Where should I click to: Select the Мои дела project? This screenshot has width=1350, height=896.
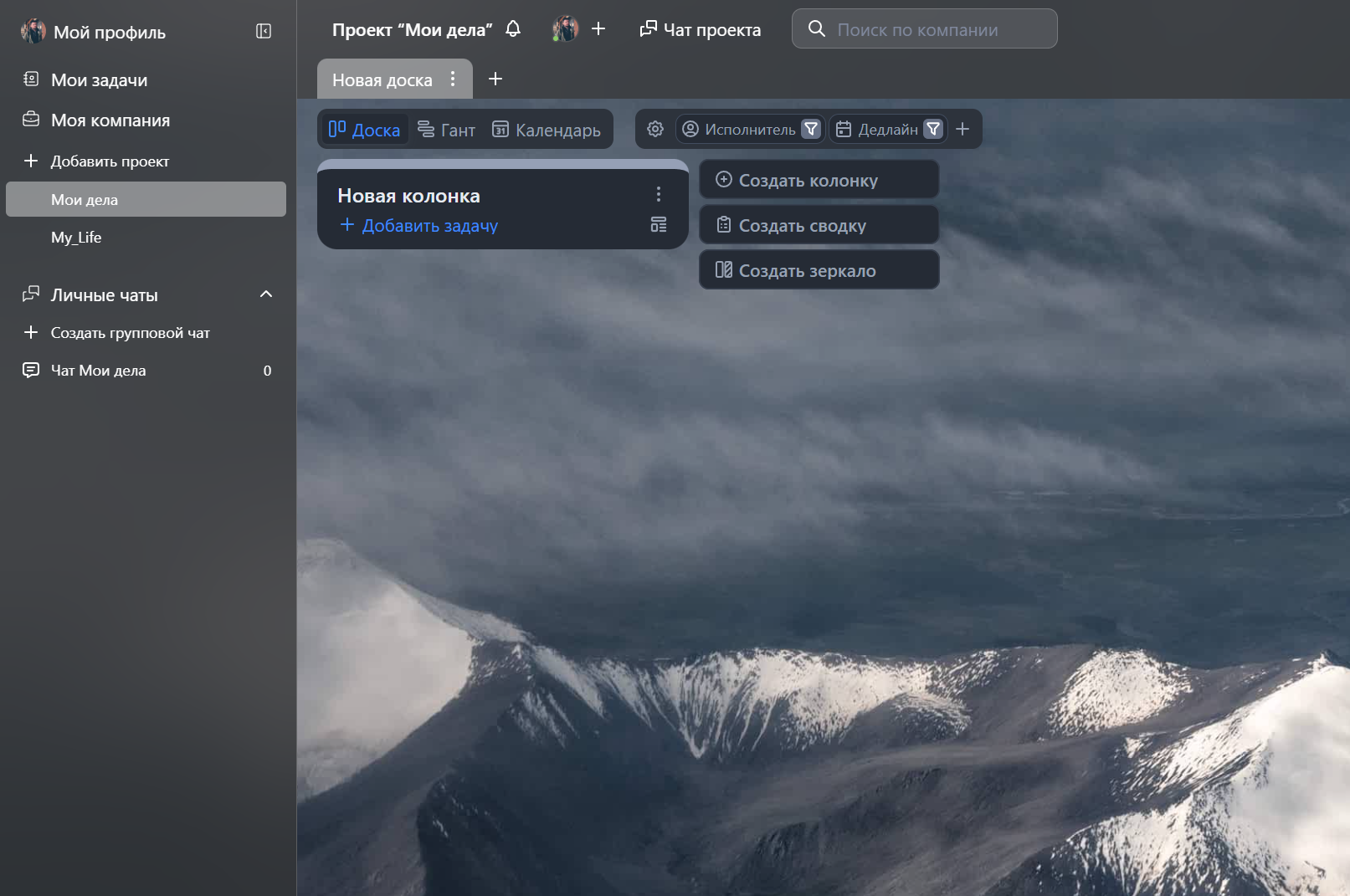146,199
